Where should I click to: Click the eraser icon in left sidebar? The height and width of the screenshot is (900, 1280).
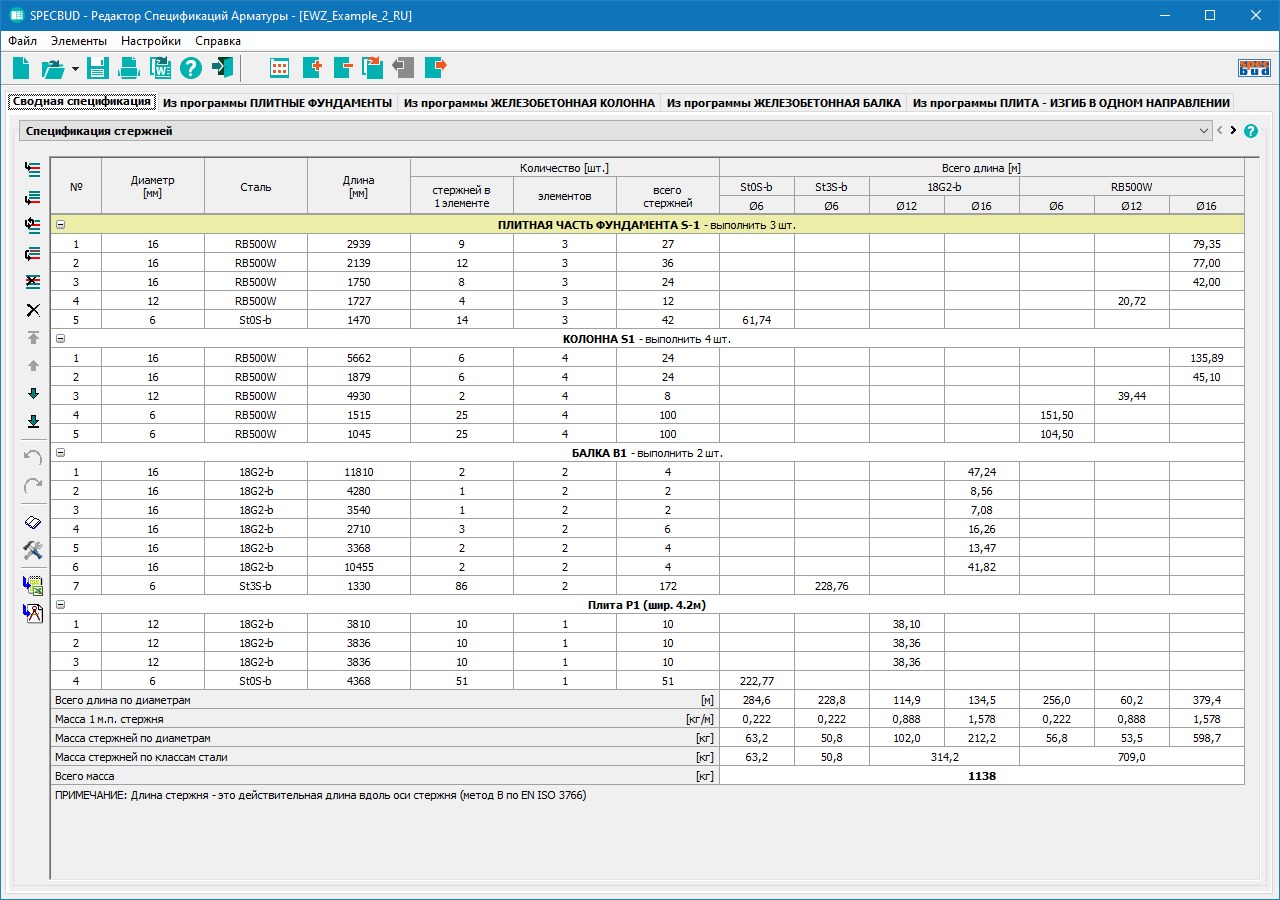coord(33,522)
